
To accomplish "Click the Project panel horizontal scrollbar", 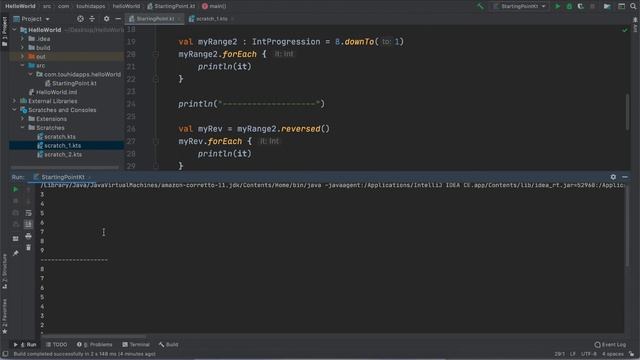I will point(65,168).
